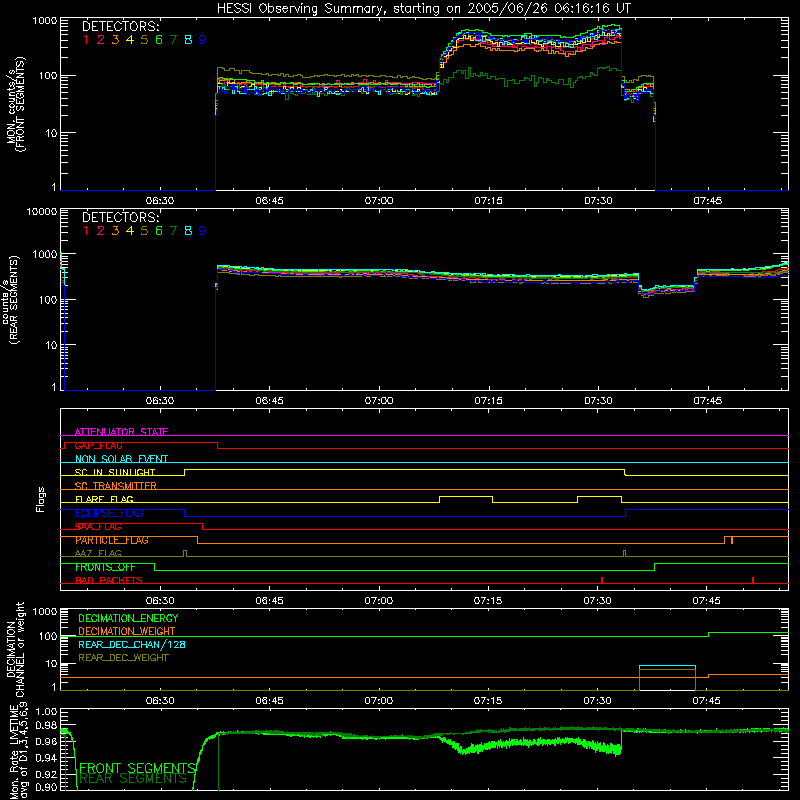Click the 07:30 tick label under the Flags plot

pyautogui.click(x=597, y=601)
